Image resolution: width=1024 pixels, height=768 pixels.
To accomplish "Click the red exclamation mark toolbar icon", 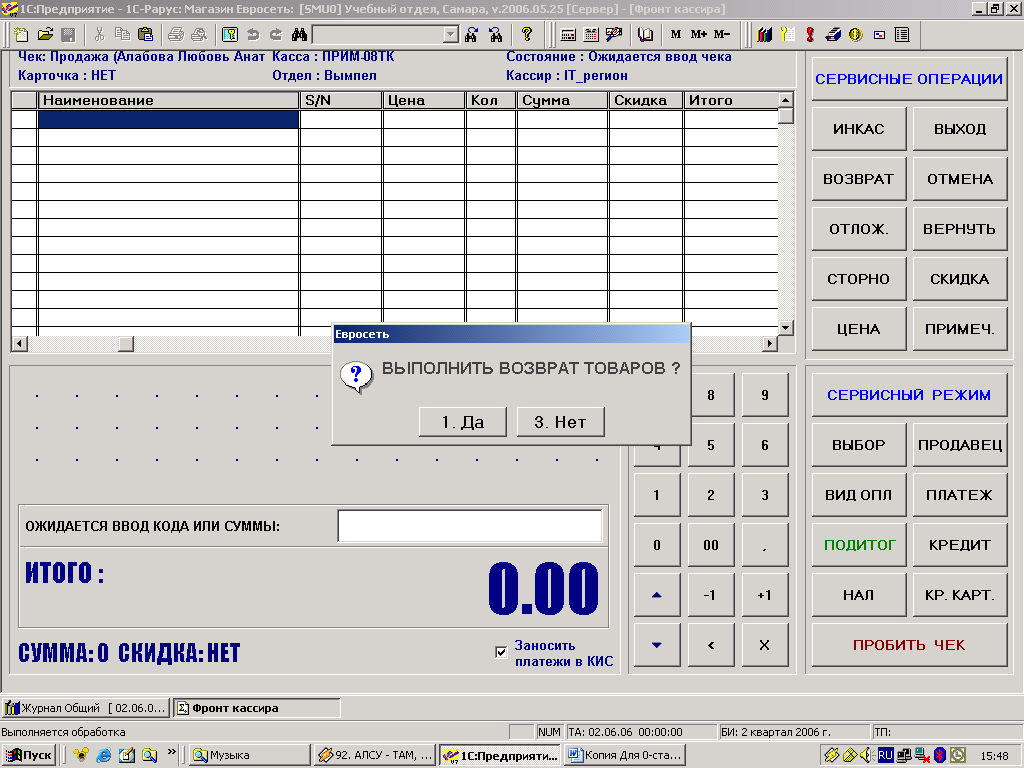I will pos(810,35).
